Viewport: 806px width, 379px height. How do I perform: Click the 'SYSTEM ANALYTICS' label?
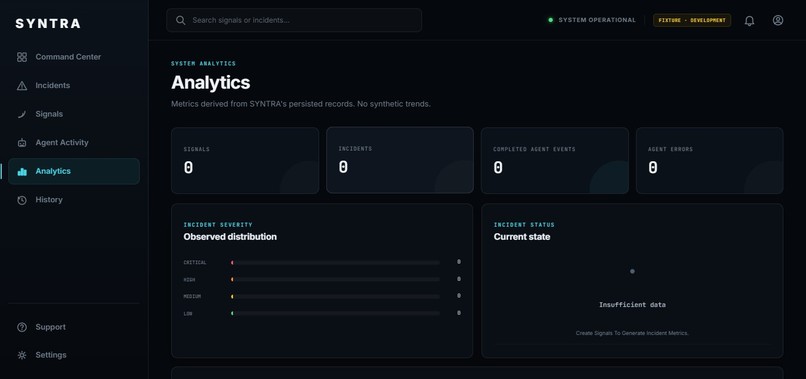(204, 64)
